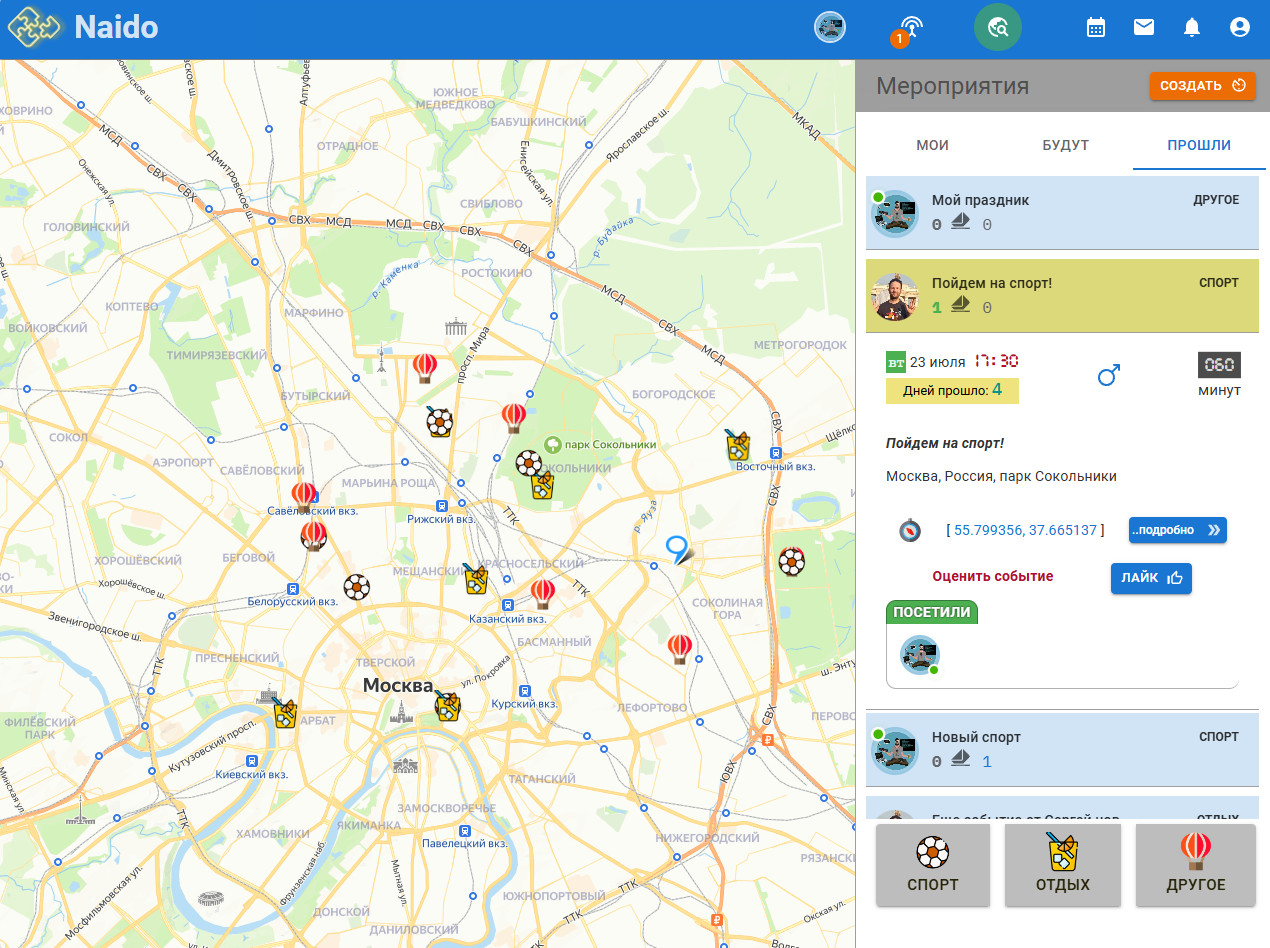This screenshot has width=1270, height=948.
Task: Click the green globe search icon
Action: point(998,27)
